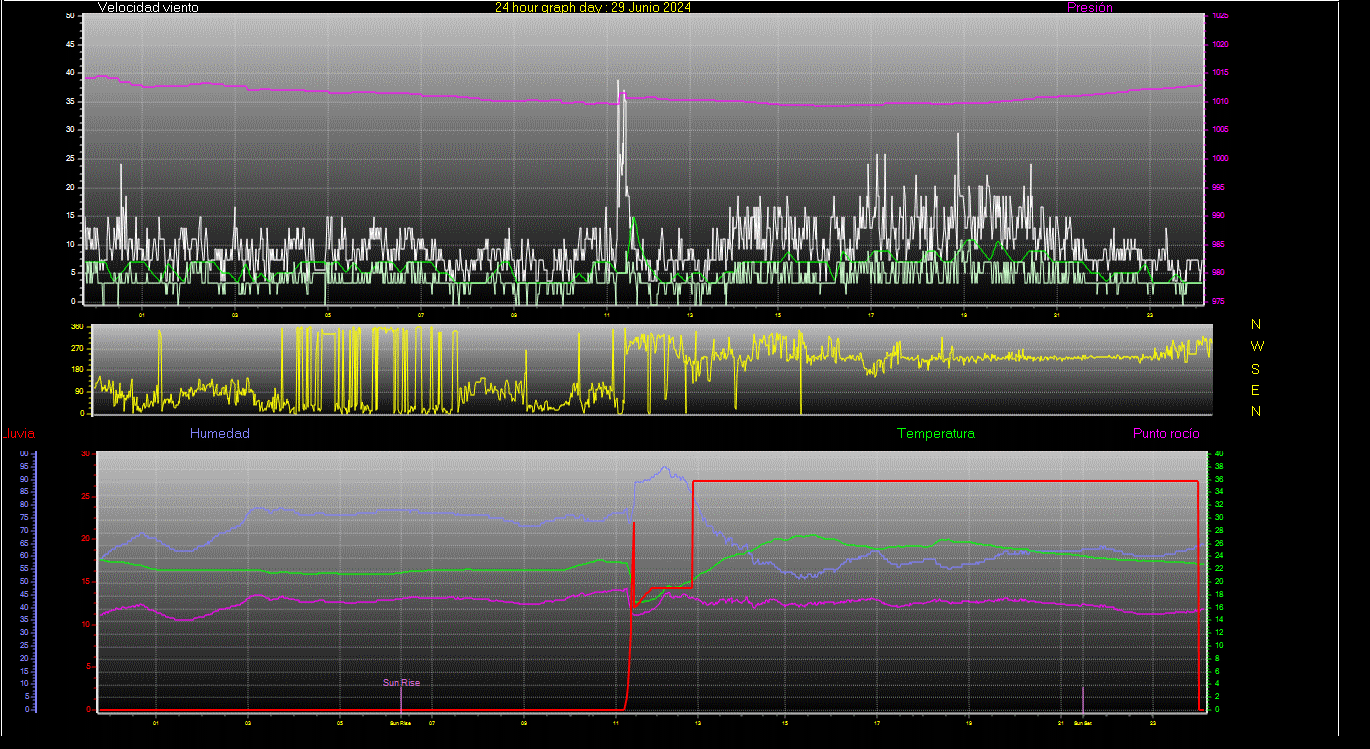1370x749 pixels.
Task: Click the '270' wind direction axis value
Action: coord(76,348)
